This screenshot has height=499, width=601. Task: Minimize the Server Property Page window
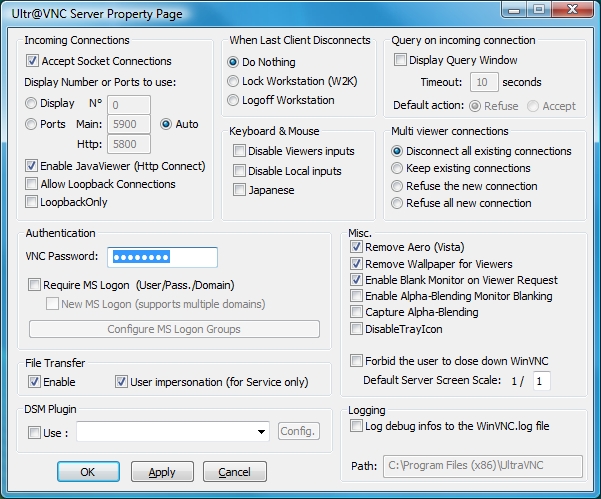click(x=514, y=9)
